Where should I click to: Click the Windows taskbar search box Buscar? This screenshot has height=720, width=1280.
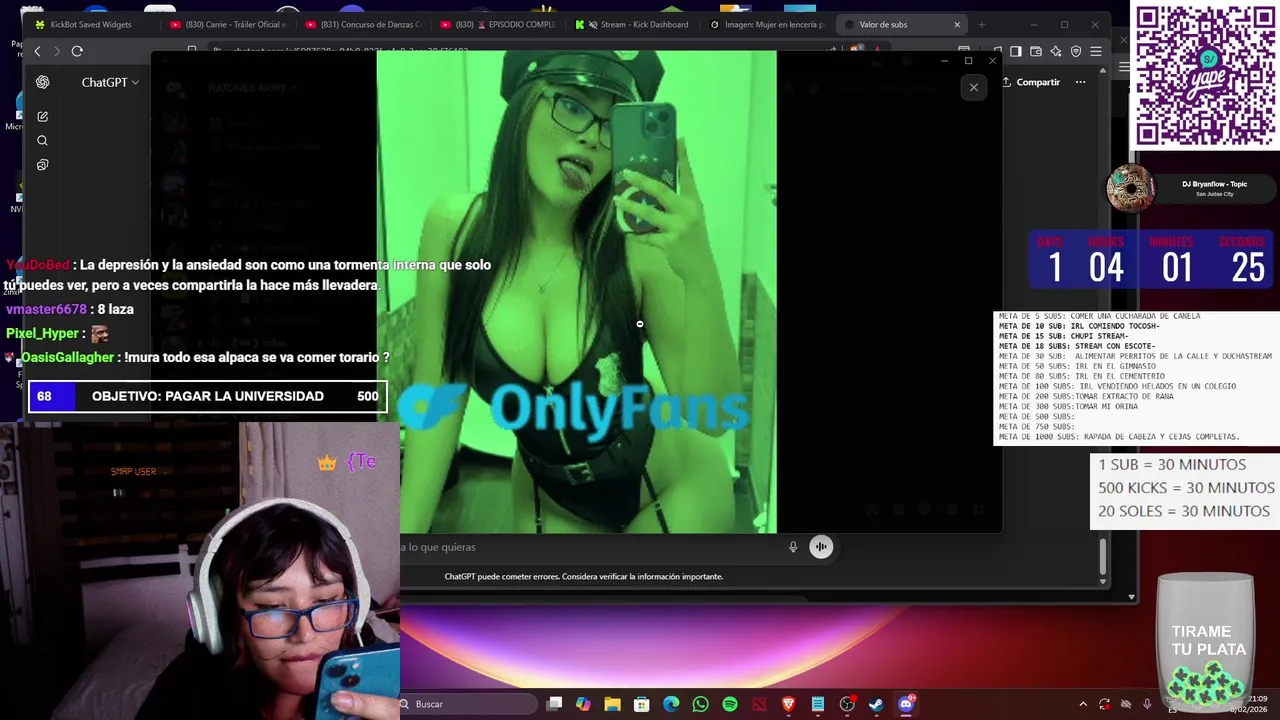tap(468, 704)
